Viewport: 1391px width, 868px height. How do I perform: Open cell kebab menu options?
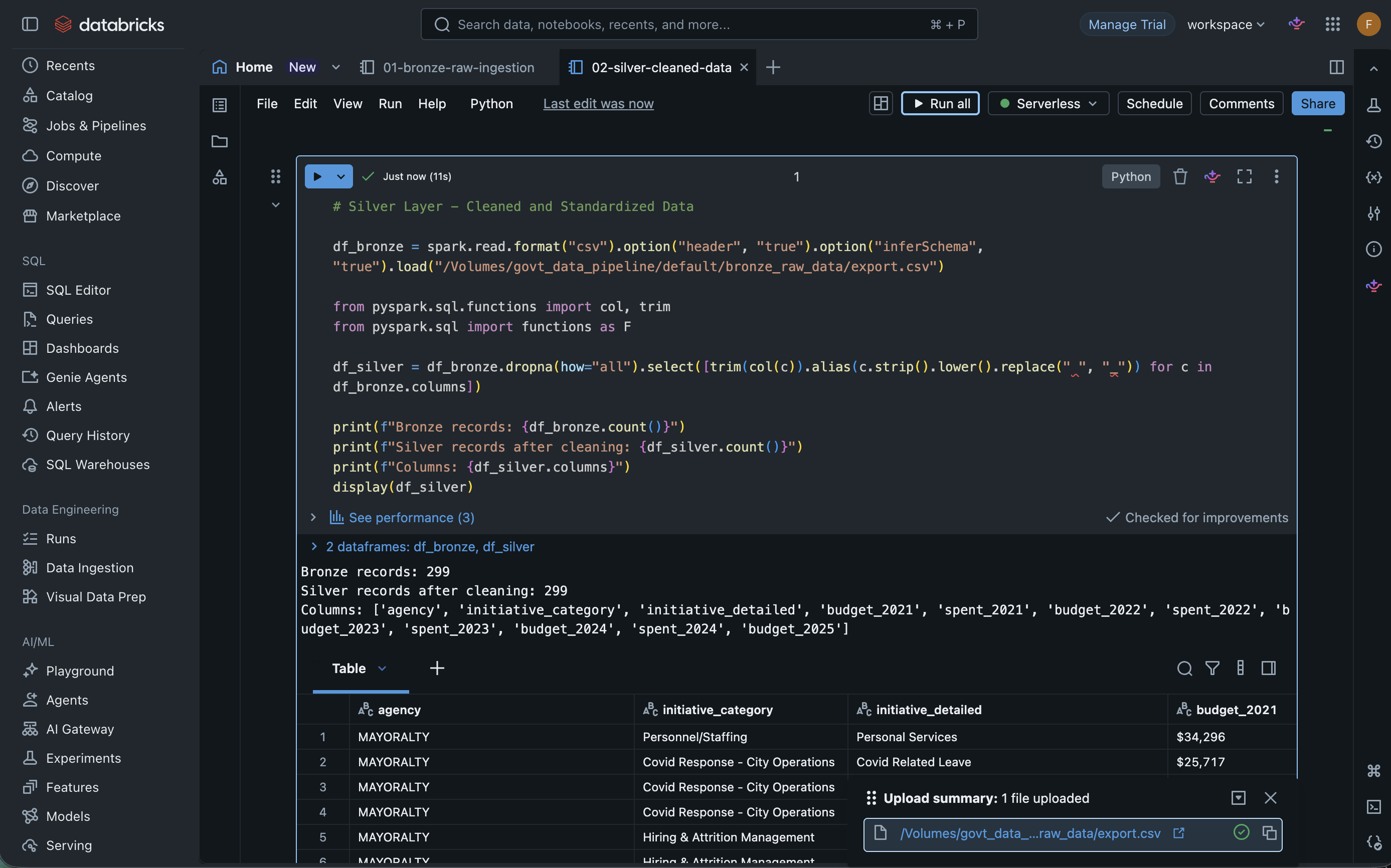1277,176
